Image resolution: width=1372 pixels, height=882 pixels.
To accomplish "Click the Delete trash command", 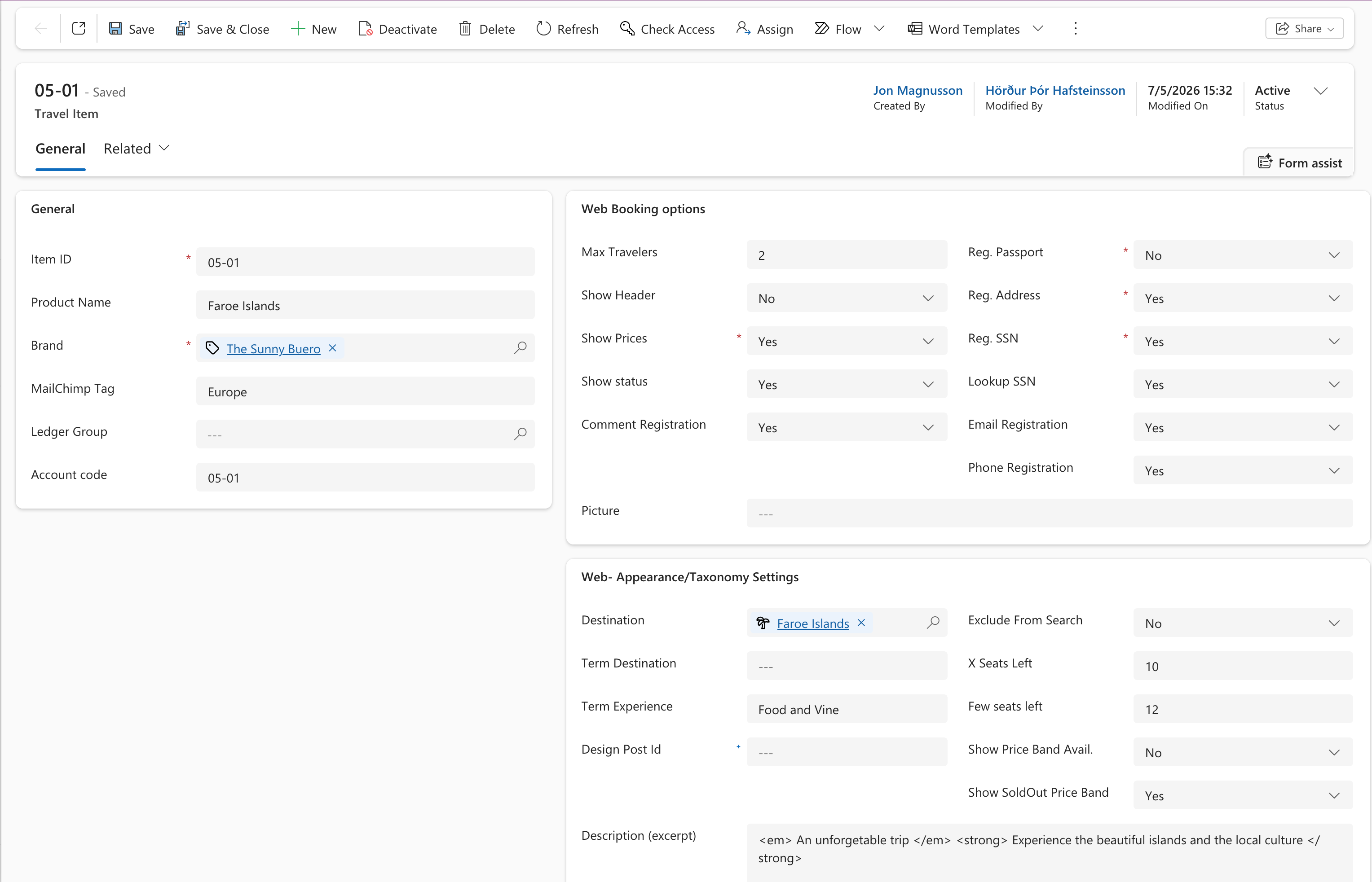I will [487, 29].
